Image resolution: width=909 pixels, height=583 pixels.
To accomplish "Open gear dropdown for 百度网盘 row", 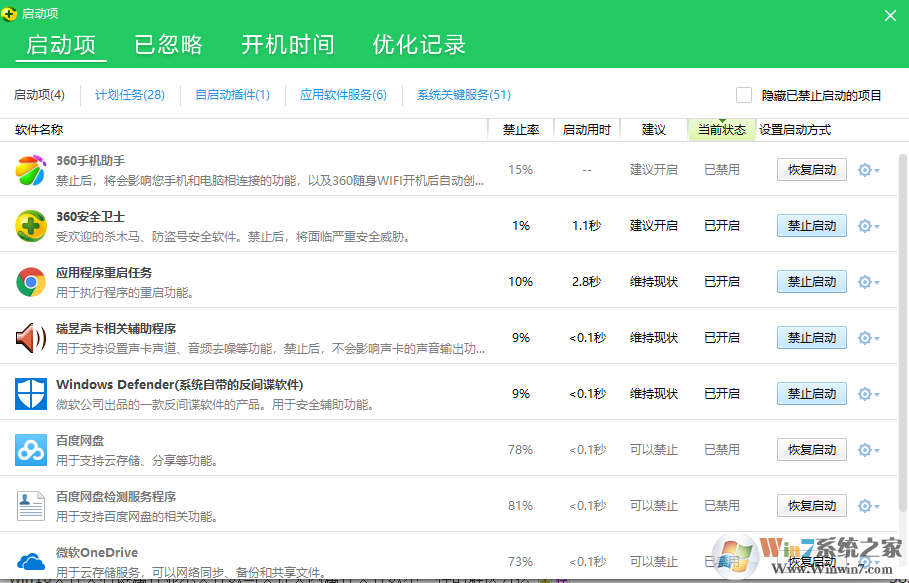I will click(x=868, y=450).
